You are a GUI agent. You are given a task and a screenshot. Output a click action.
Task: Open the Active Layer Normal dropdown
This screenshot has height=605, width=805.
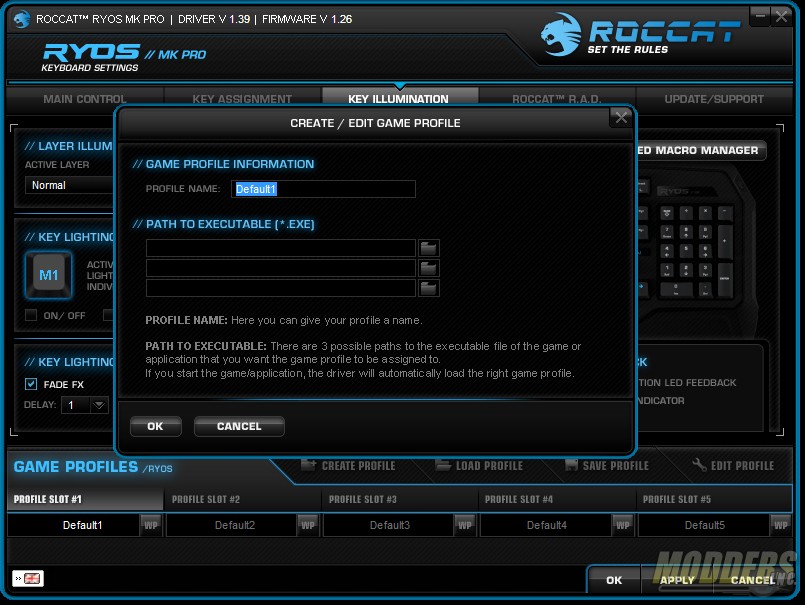pos(69,185)
